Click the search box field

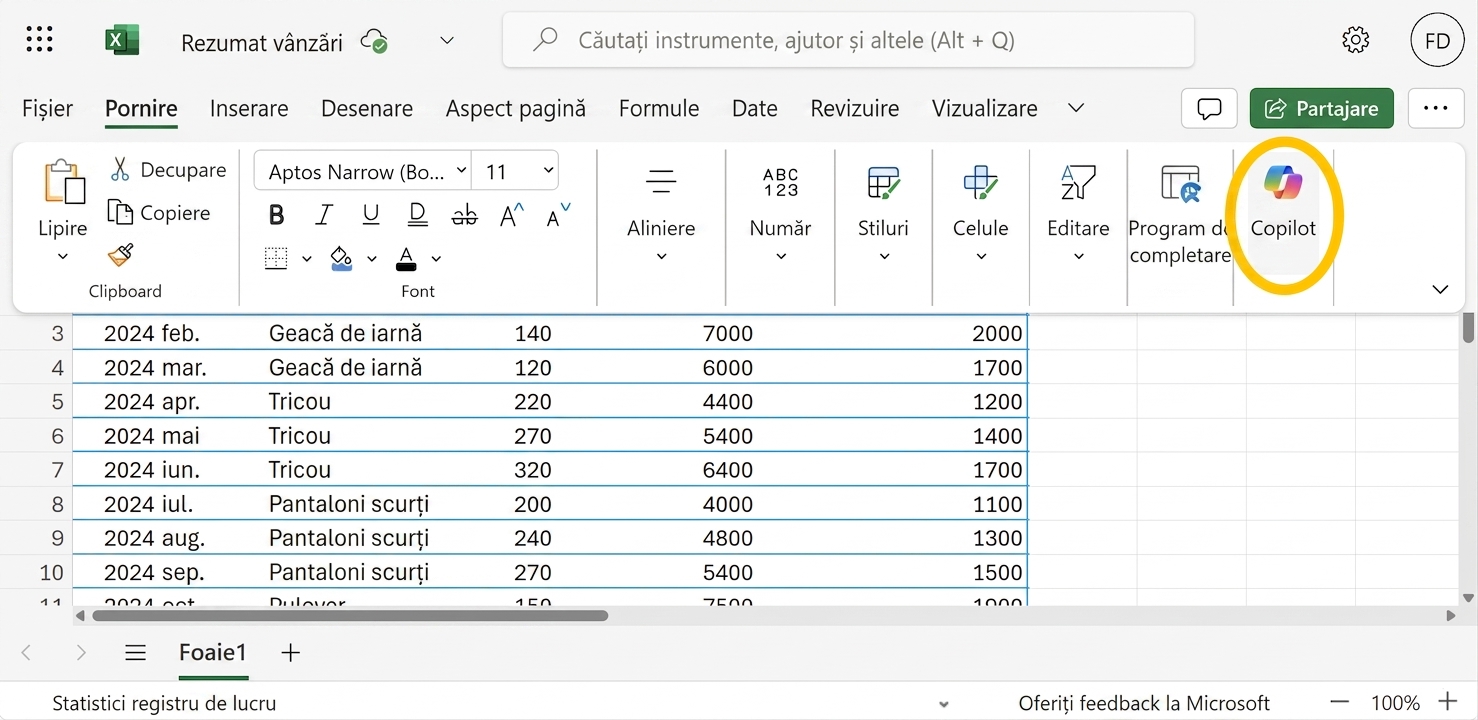[x=848, y=41]
